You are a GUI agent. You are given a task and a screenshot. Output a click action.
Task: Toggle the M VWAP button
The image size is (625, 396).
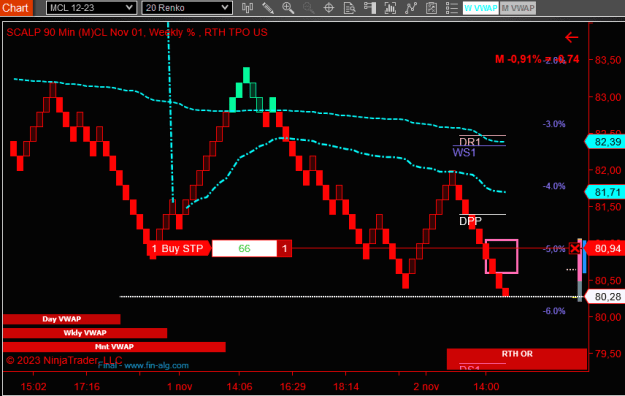click(518, 8)
